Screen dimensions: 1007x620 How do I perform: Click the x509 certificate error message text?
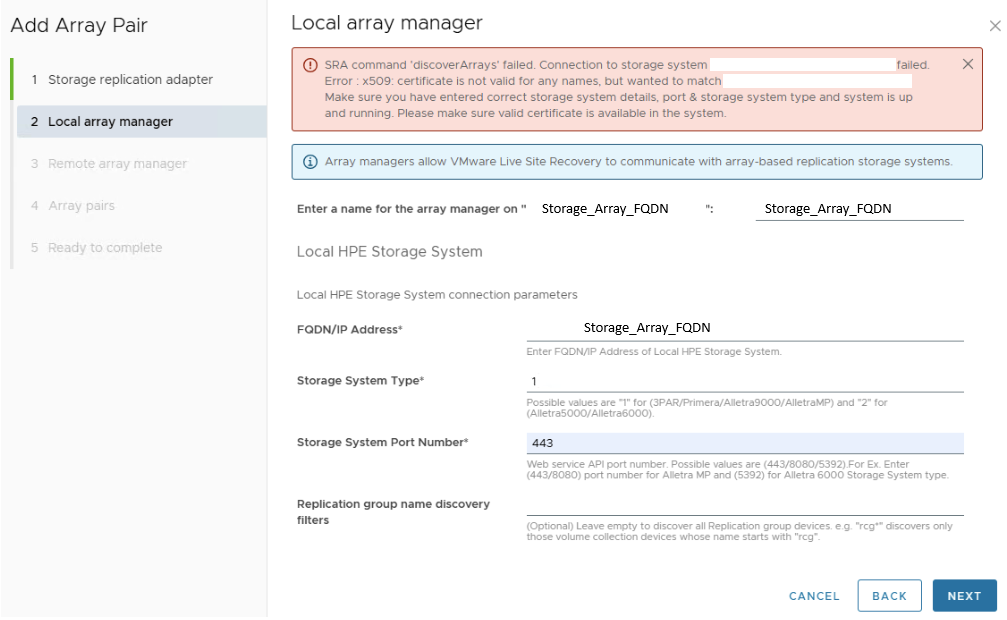(520, 81)
